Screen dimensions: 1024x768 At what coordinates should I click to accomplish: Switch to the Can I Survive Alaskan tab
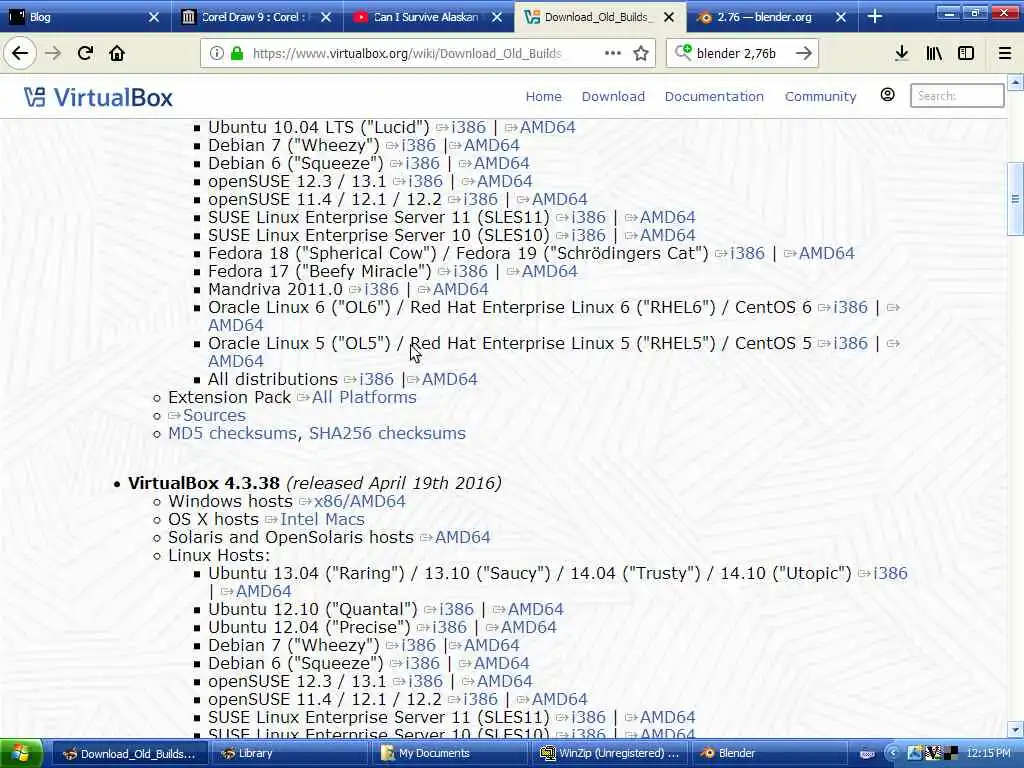(428, 17)
